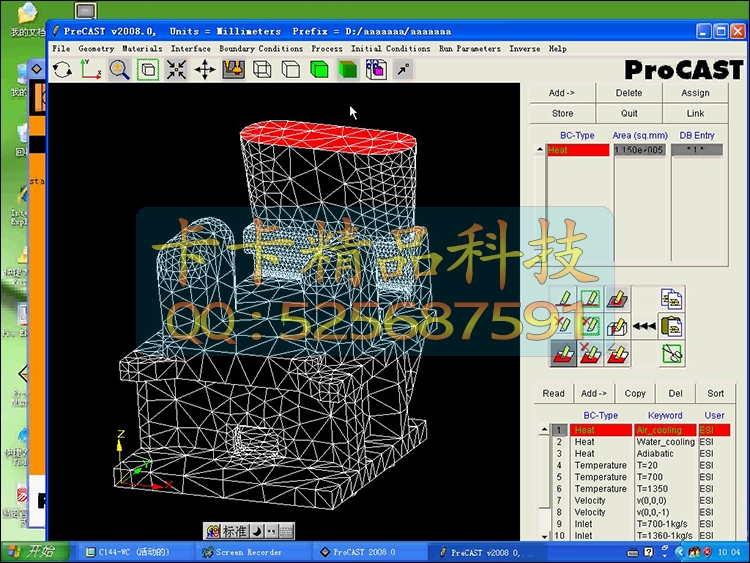Open the Materials menu
The height and width of the screenshot is (563, 750).
coord(142,48)
